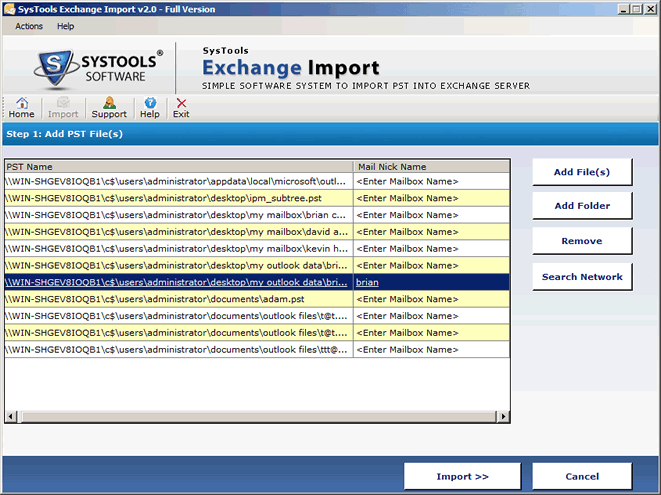The image size is (661, 495).
Task: Close the SysTools Exchange Import window
Action: click(650, 9)
